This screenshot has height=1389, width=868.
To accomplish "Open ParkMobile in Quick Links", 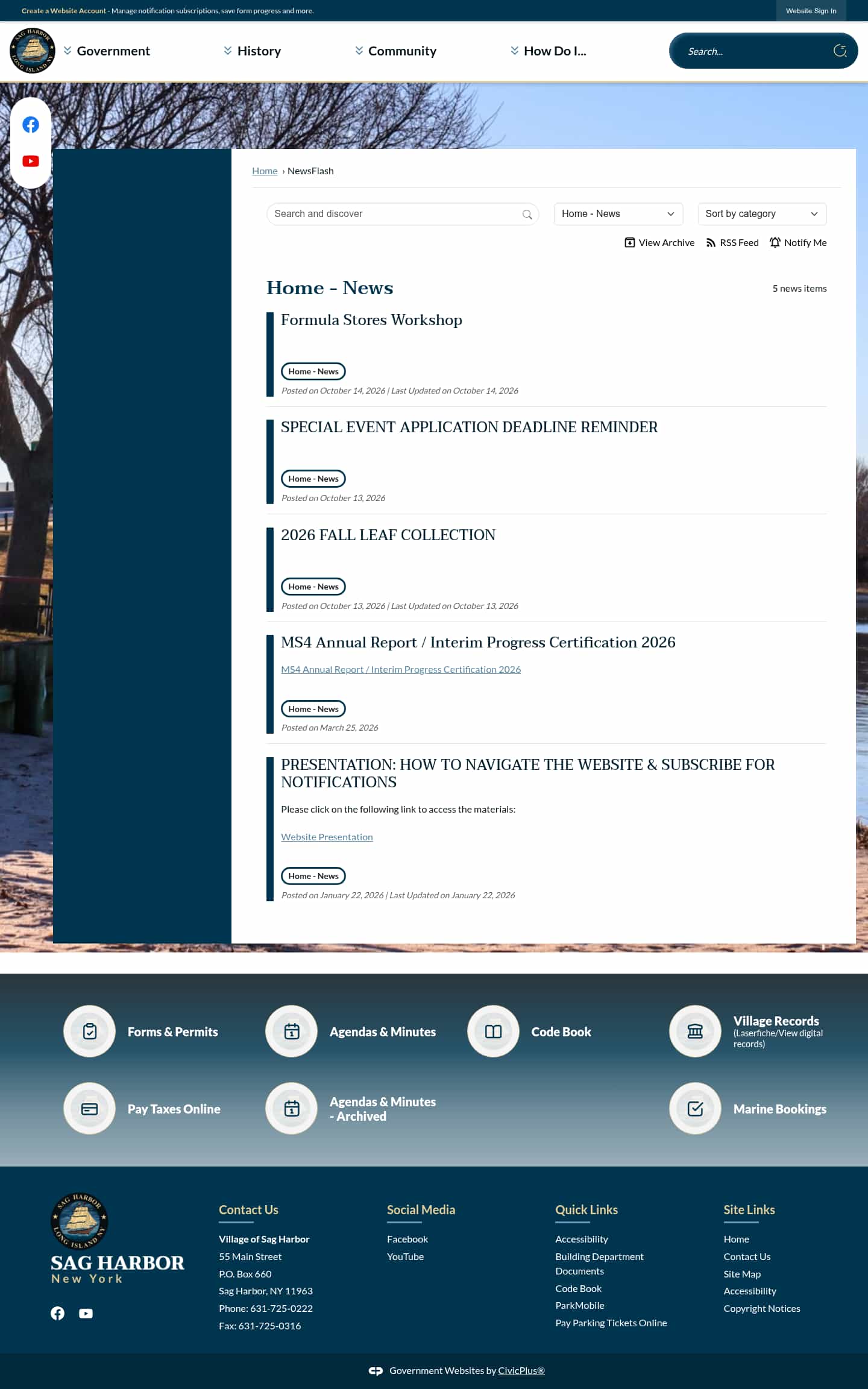I will click(x=580, y=1305).
